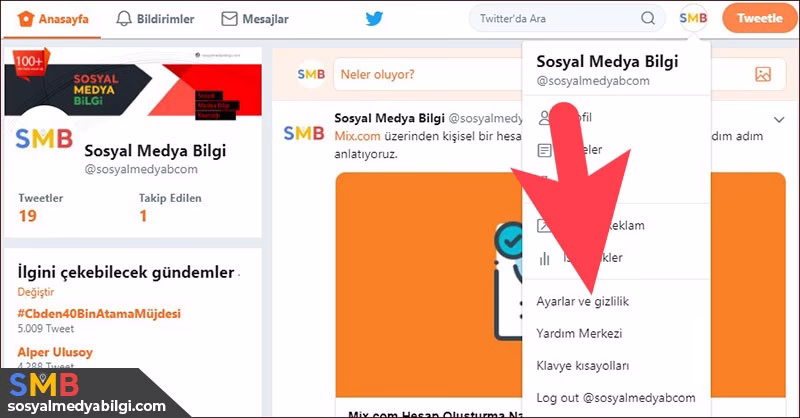Open the SMB profile avatar menu
Screen dimensions: 800x418
pyautogui.click(x=692, y=18)
